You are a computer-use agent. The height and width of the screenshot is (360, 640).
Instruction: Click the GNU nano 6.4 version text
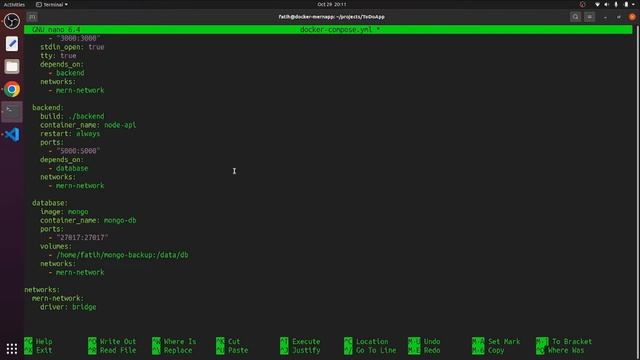[x=56, y=29]
